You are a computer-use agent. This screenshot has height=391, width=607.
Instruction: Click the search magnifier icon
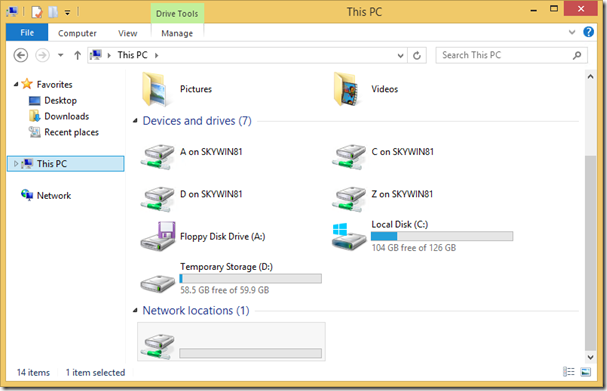click(577, 55)
